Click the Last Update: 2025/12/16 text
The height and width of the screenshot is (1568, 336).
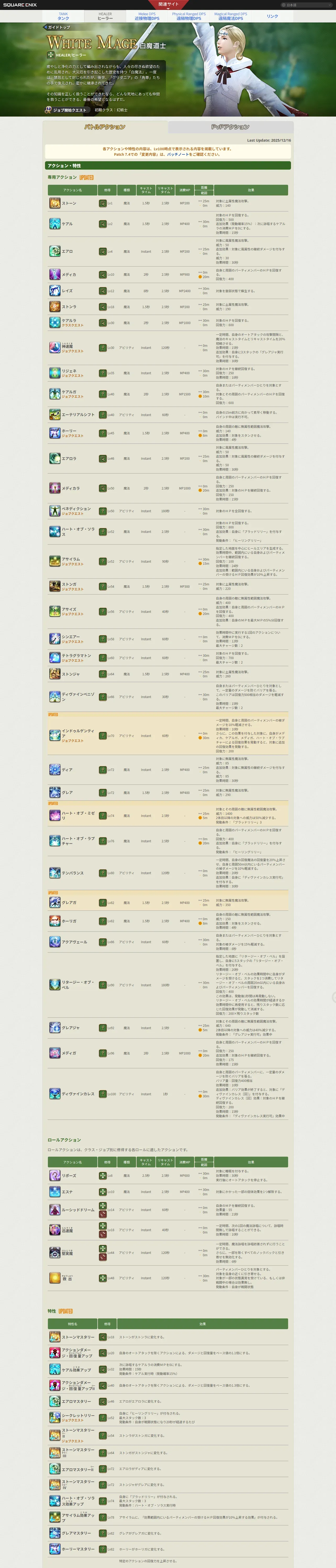(x=269, y=141)
